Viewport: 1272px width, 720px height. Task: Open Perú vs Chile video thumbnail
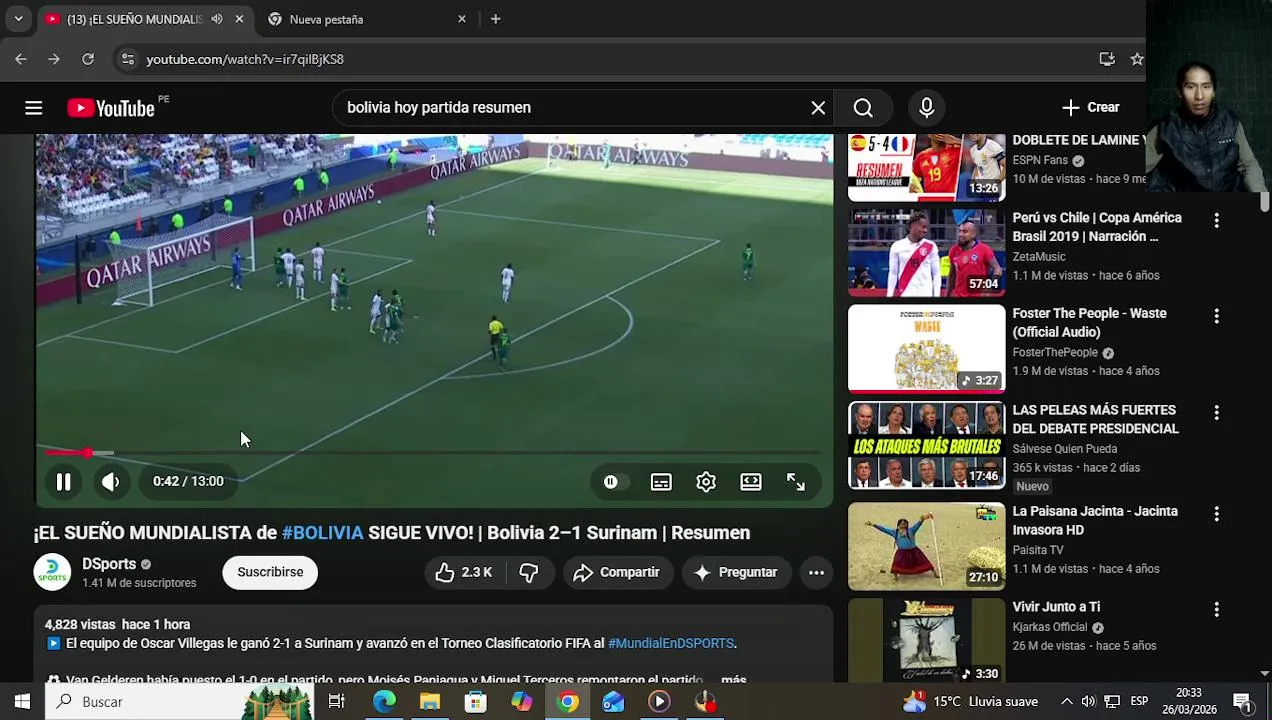926,252
